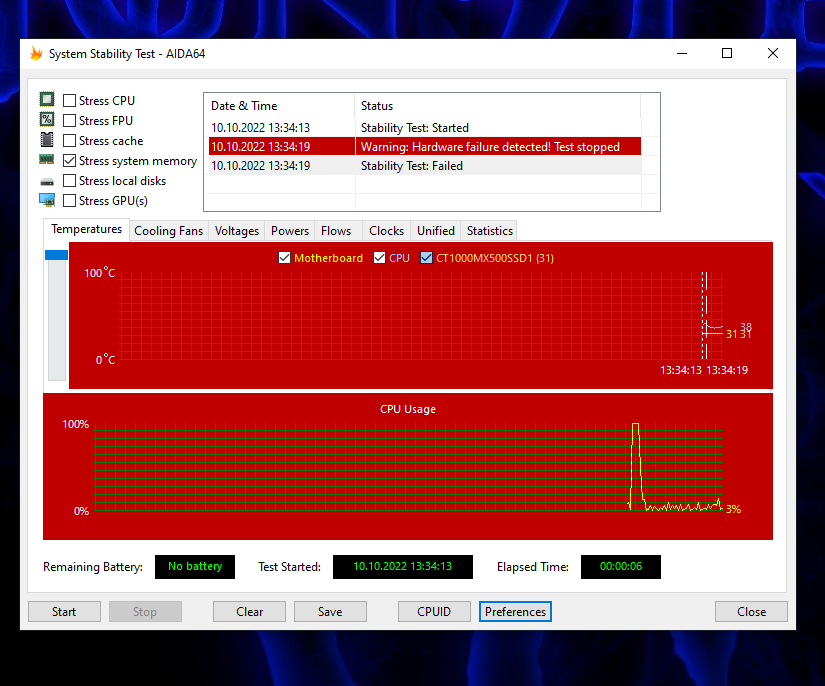Screen dimensions: 825x686
Task: Click the Elapsed Time 00:00:06 display
Action: (x=621, y=567)
